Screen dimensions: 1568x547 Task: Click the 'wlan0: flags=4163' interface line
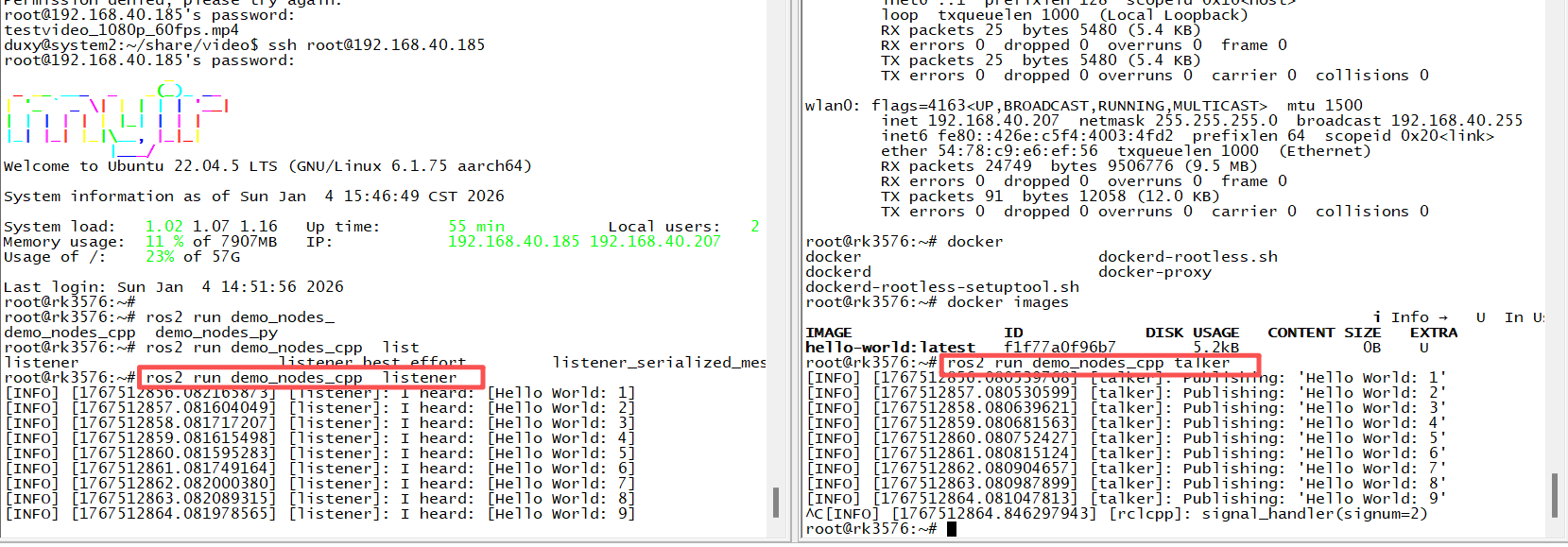point(1084,106)
